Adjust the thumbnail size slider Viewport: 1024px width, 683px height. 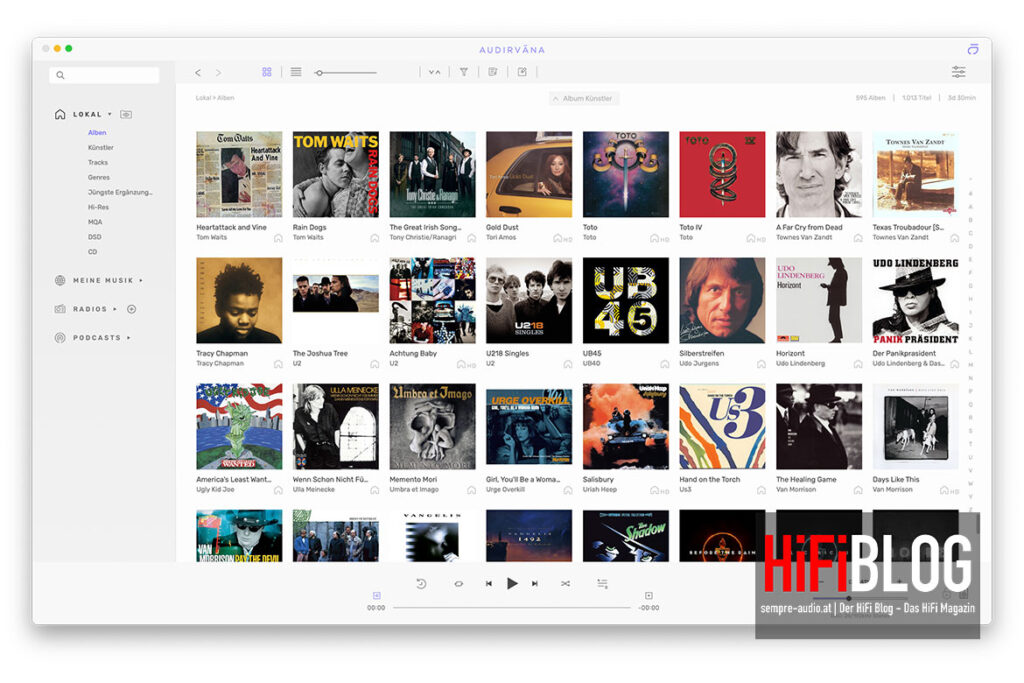(319, 72)
